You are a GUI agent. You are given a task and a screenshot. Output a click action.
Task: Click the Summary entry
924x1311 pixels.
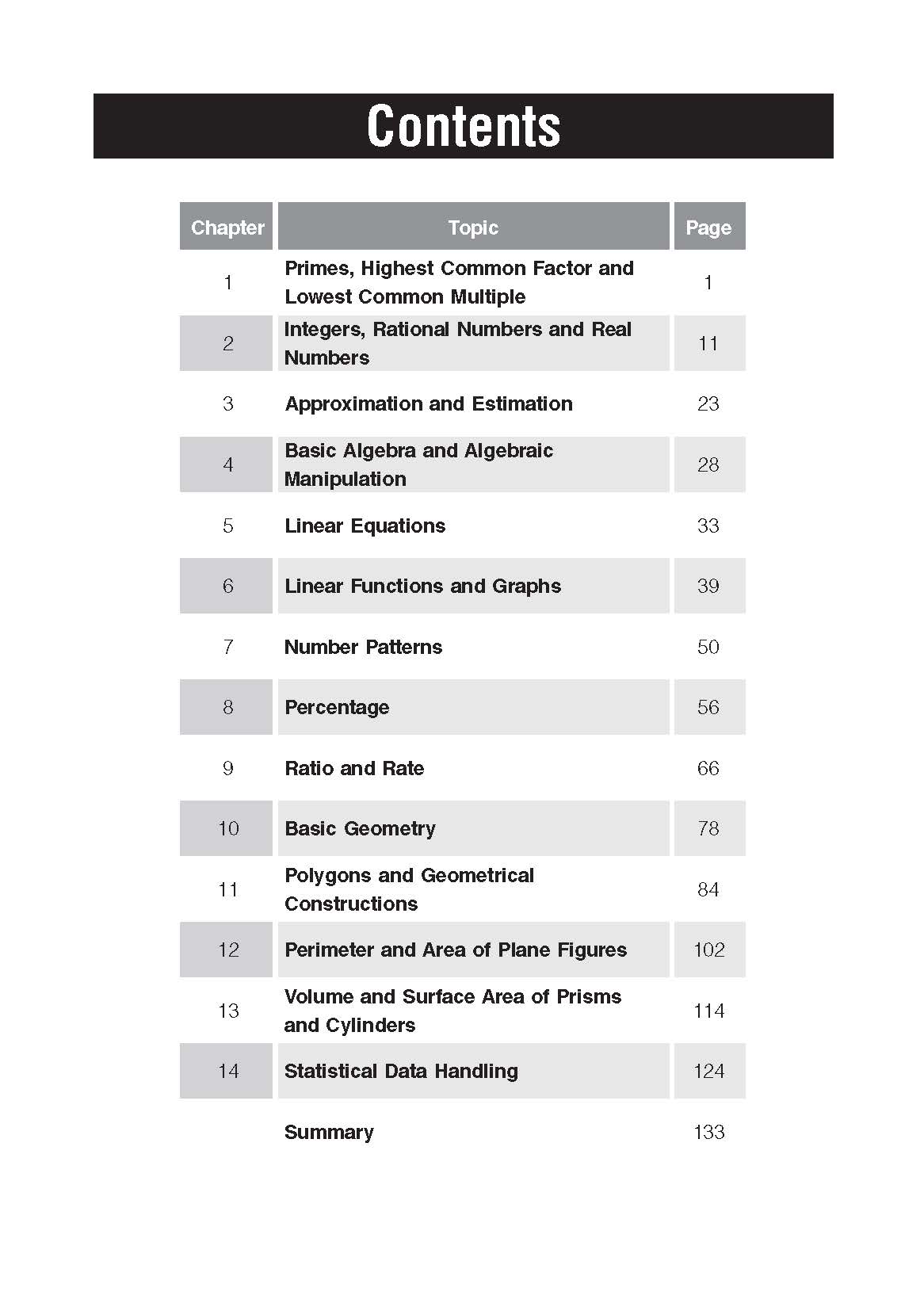click(x=329, y=1132)
